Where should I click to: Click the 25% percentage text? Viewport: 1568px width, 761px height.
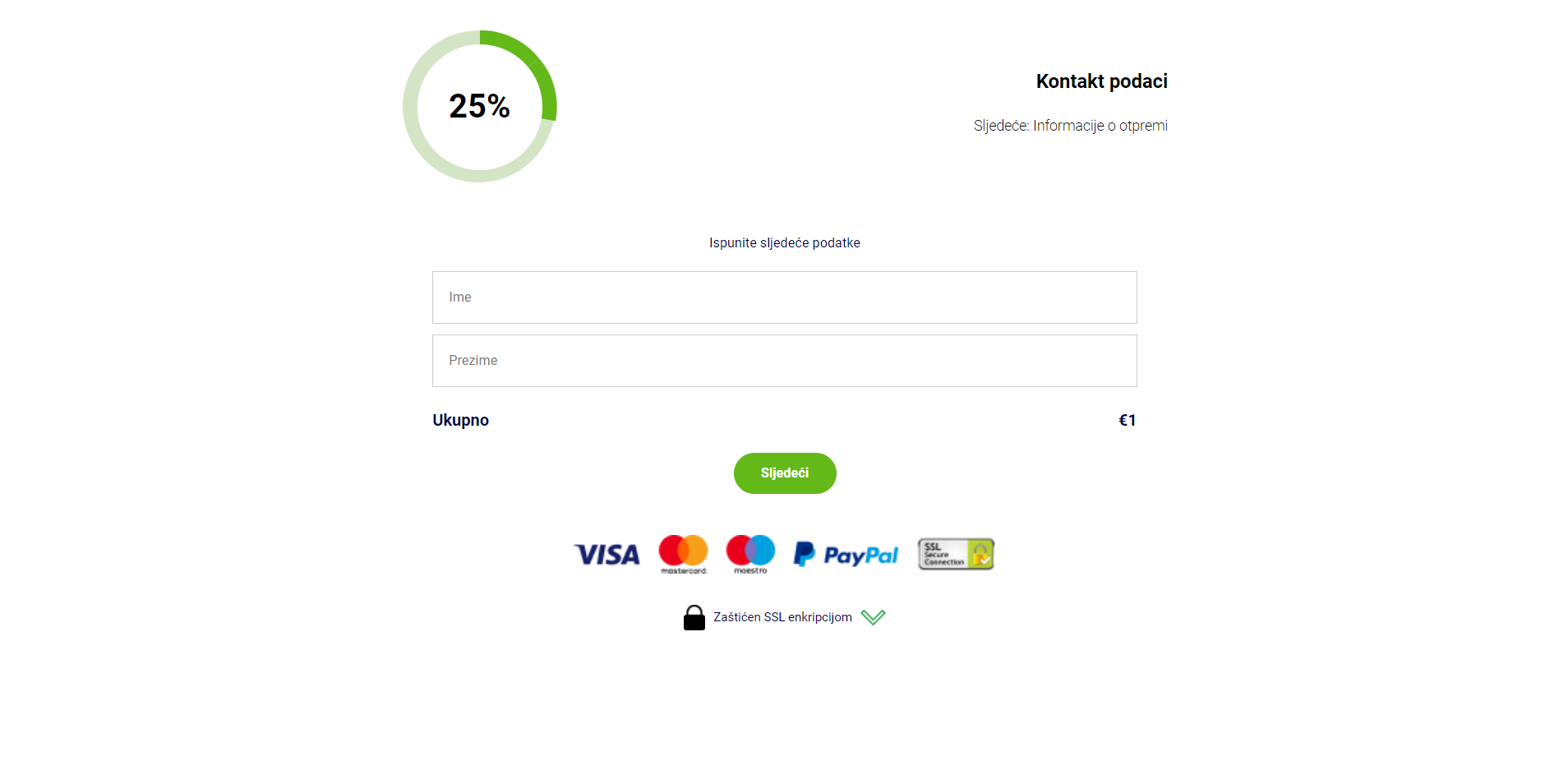[x=480, y=106]
